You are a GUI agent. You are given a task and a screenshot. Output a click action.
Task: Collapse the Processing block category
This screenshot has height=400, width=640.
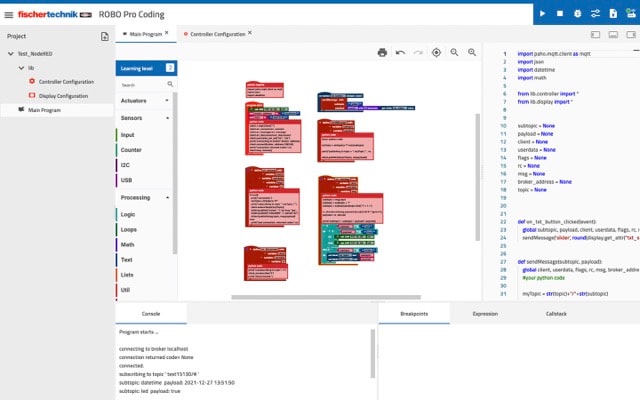click(x=167, y=198)
